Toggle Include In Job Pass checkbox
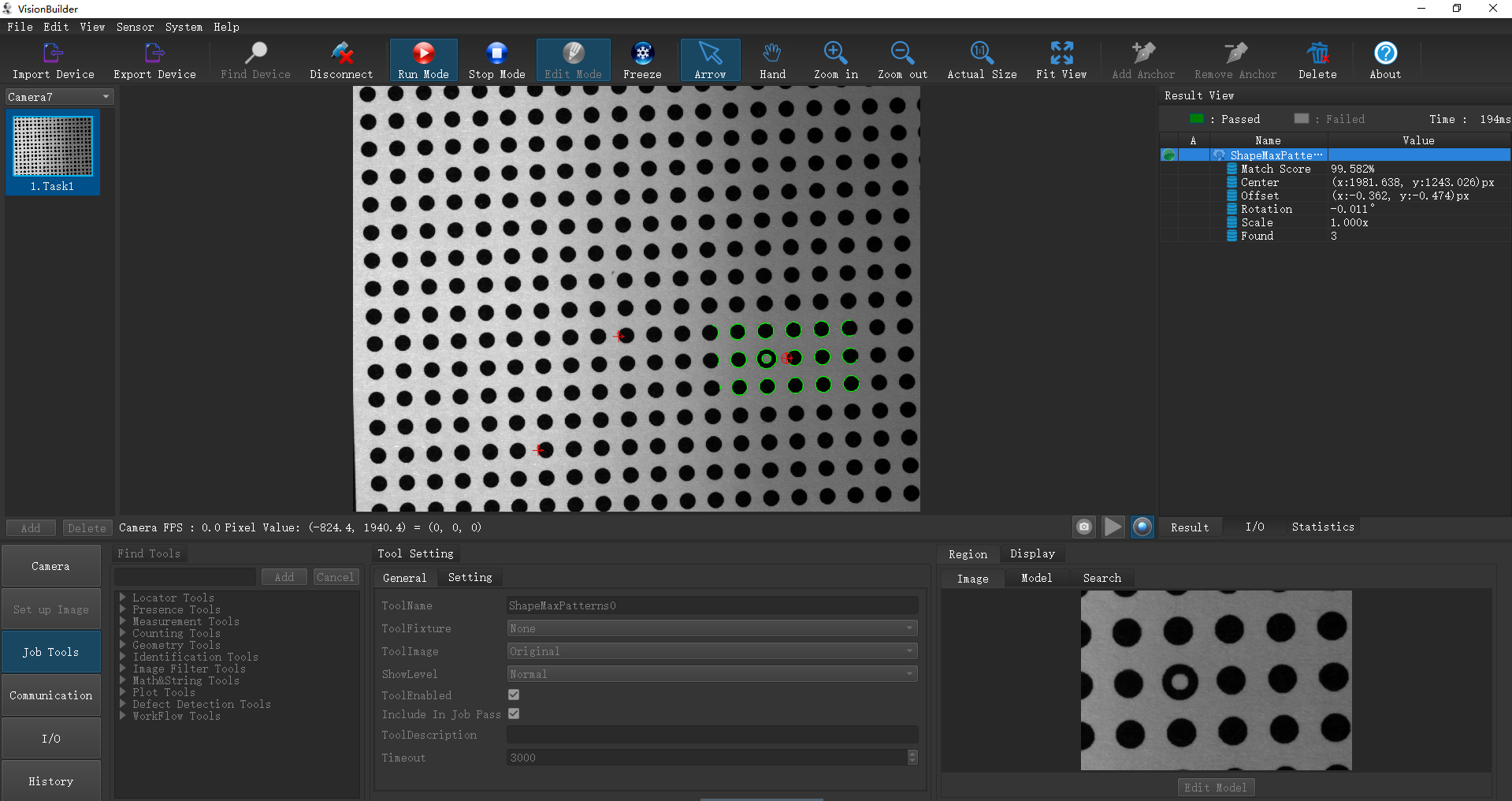The width and height of the screenshot is (1512, 801). 514,713
